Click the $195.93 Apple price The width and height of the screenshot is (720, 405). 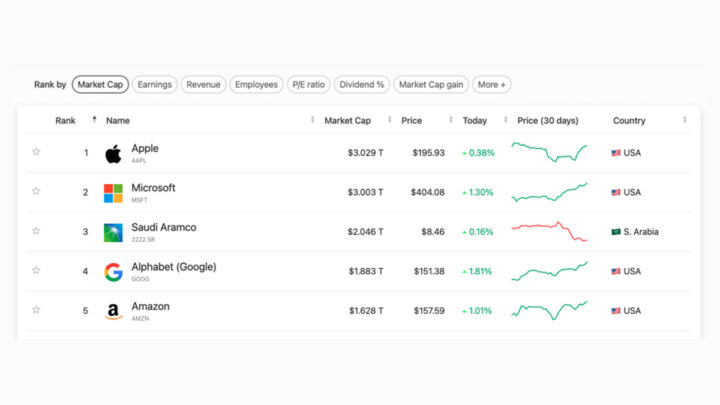[x=428, y=153]
